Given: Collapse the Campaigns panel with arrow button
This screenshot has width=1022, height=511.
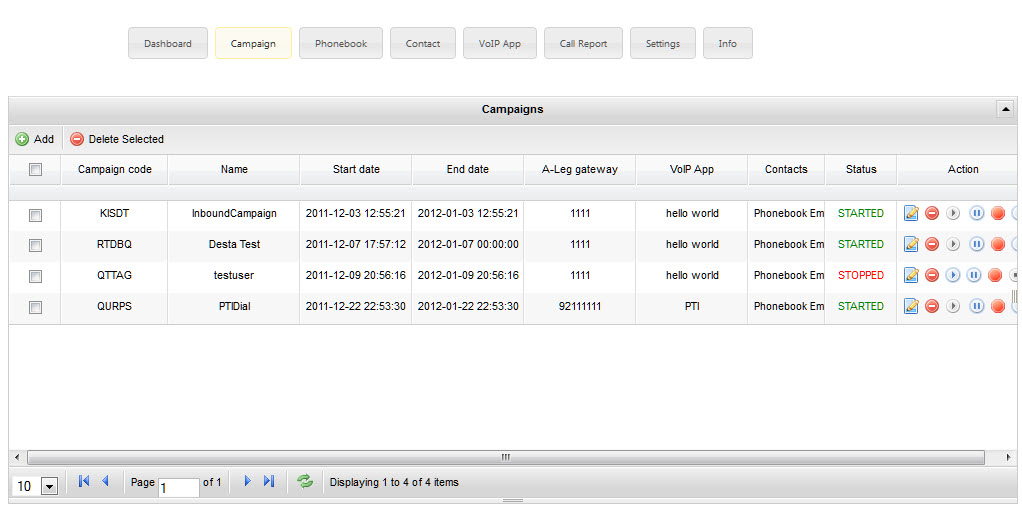Looking at the screenshot, I should coord(1004,109).
